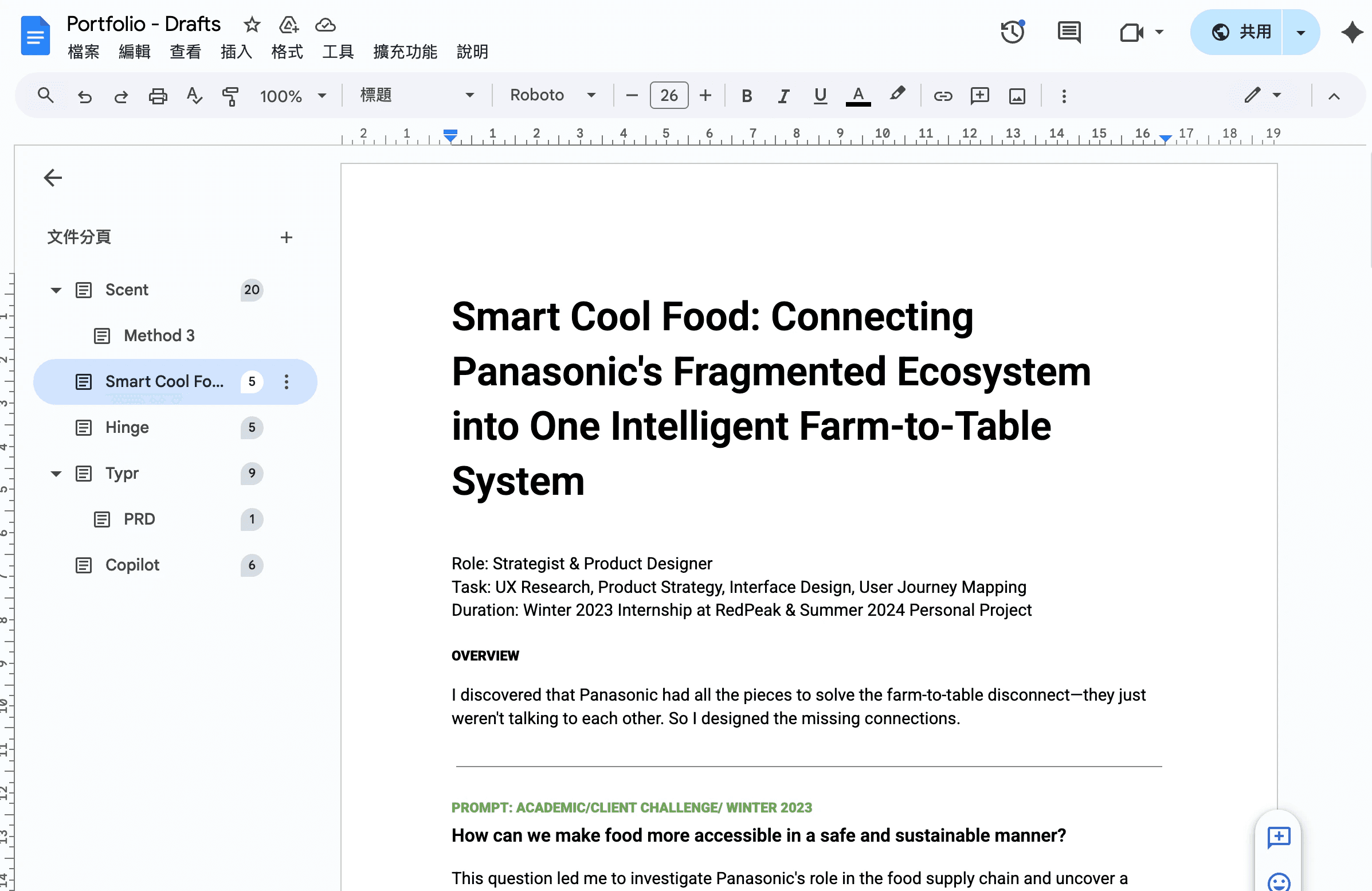The width and height of the screenshot is (1372, 891).
Task: Open the Roboto font dropdown
Action: 552,95
